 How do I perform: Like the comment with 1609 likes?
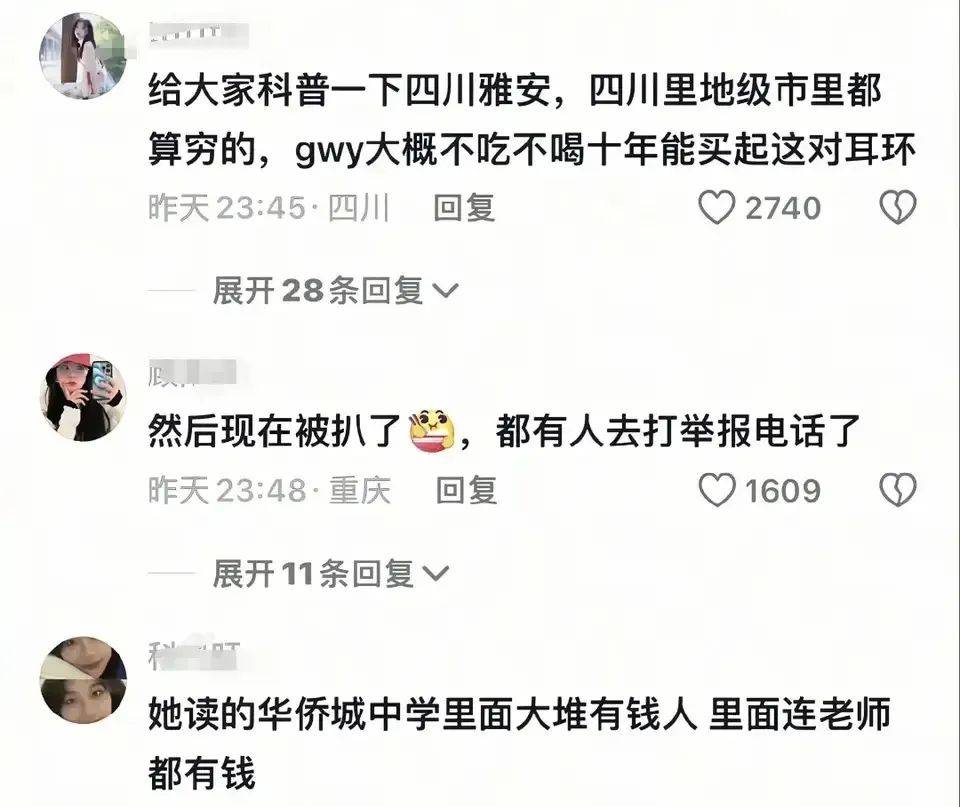click(x=716, y=490)
